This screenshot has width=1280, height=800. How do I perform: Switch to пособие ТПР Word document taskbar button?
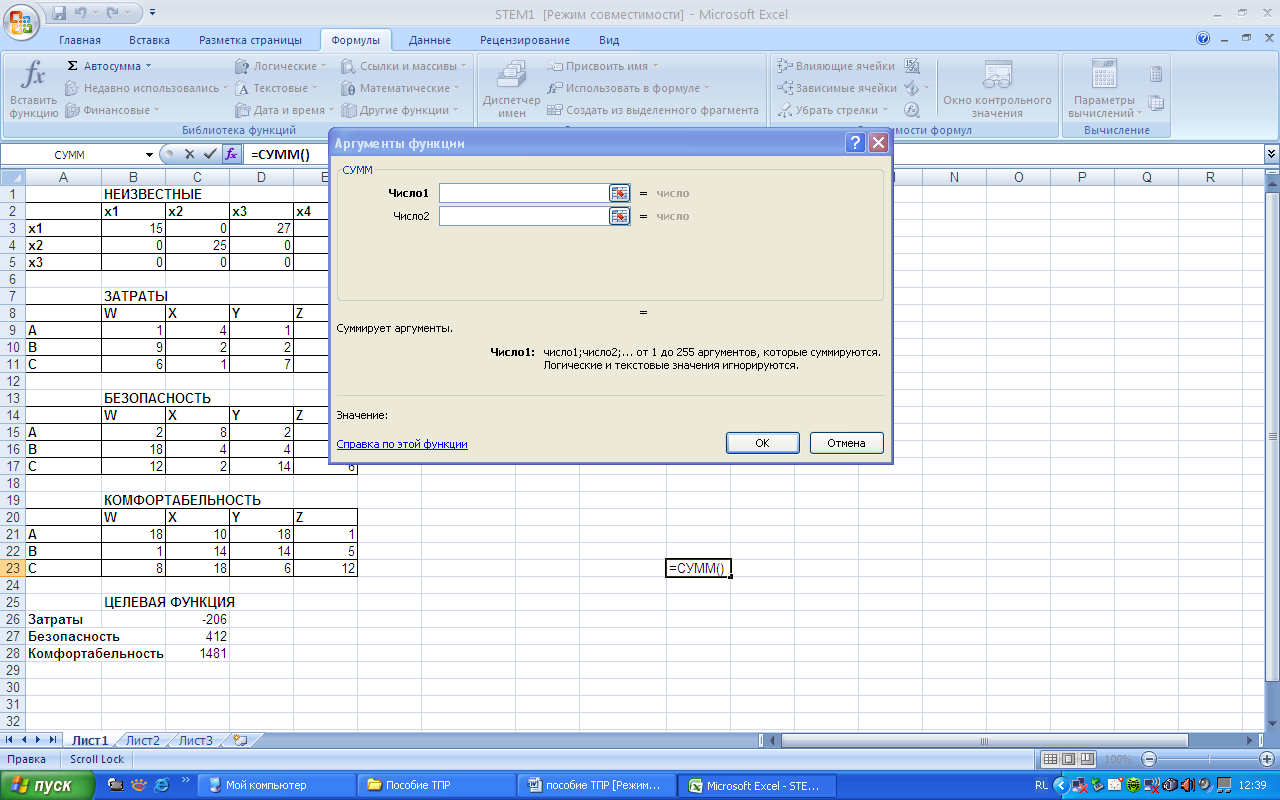596,786
